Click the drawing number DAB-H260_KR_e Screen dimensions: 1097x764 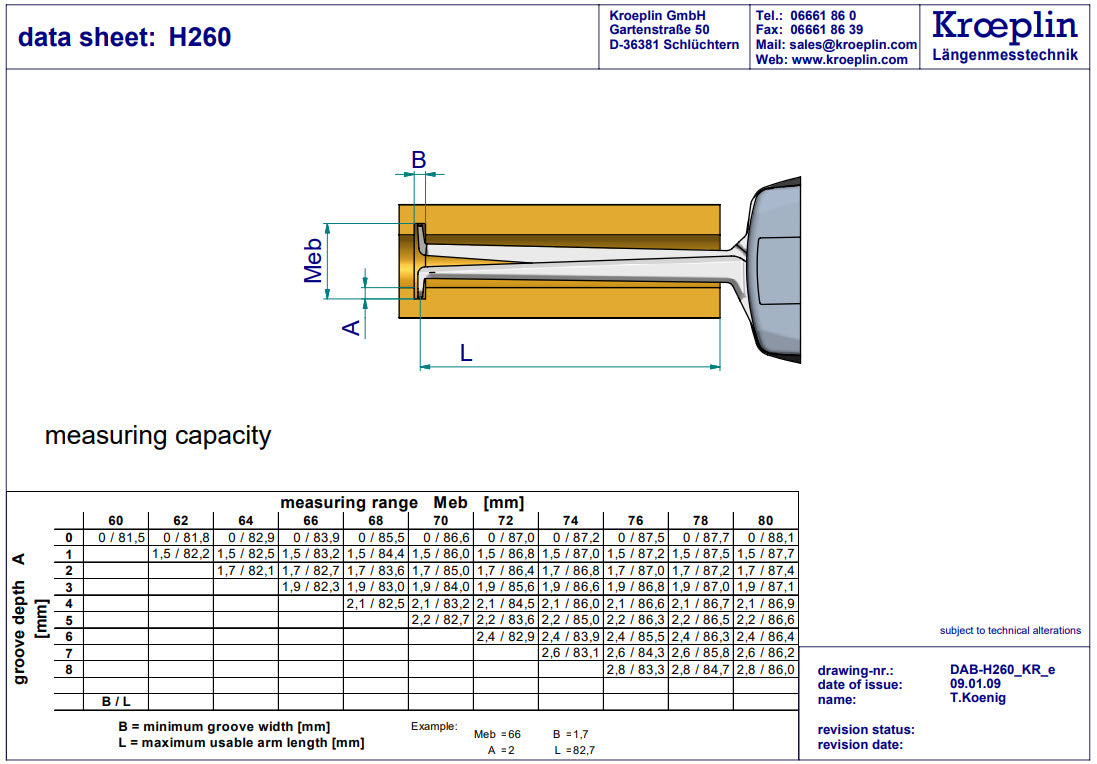click(1001, 670)
